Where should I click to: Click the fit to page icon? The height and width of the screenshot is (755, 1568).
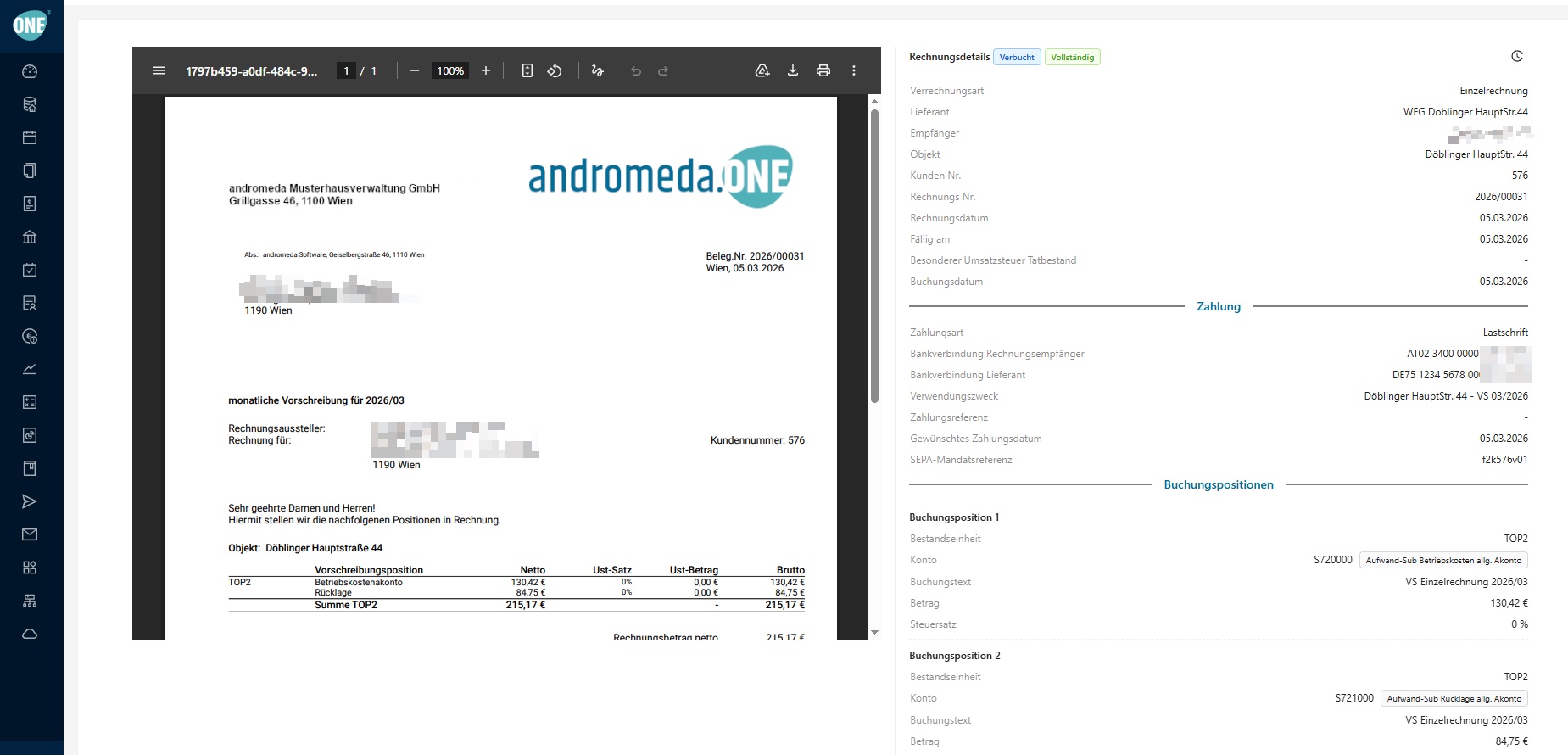click(x=527, y=70)
